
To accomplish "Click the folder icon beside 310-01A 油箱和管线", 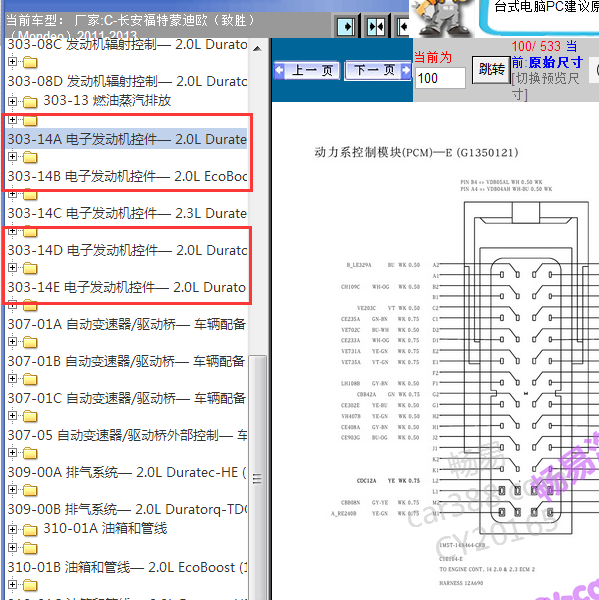I will point(30,530).
